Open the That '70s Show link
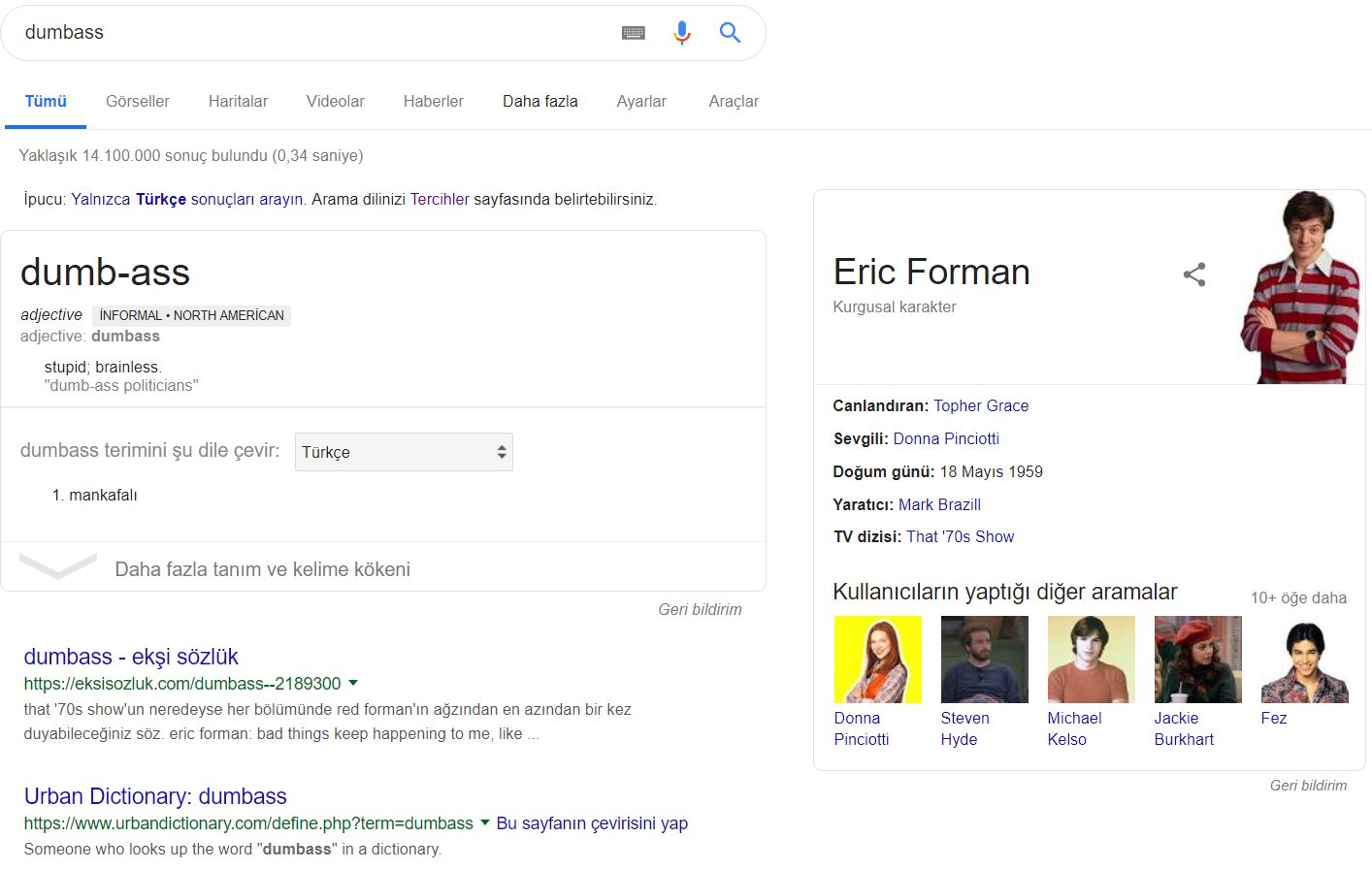 (x=960, y=536)
